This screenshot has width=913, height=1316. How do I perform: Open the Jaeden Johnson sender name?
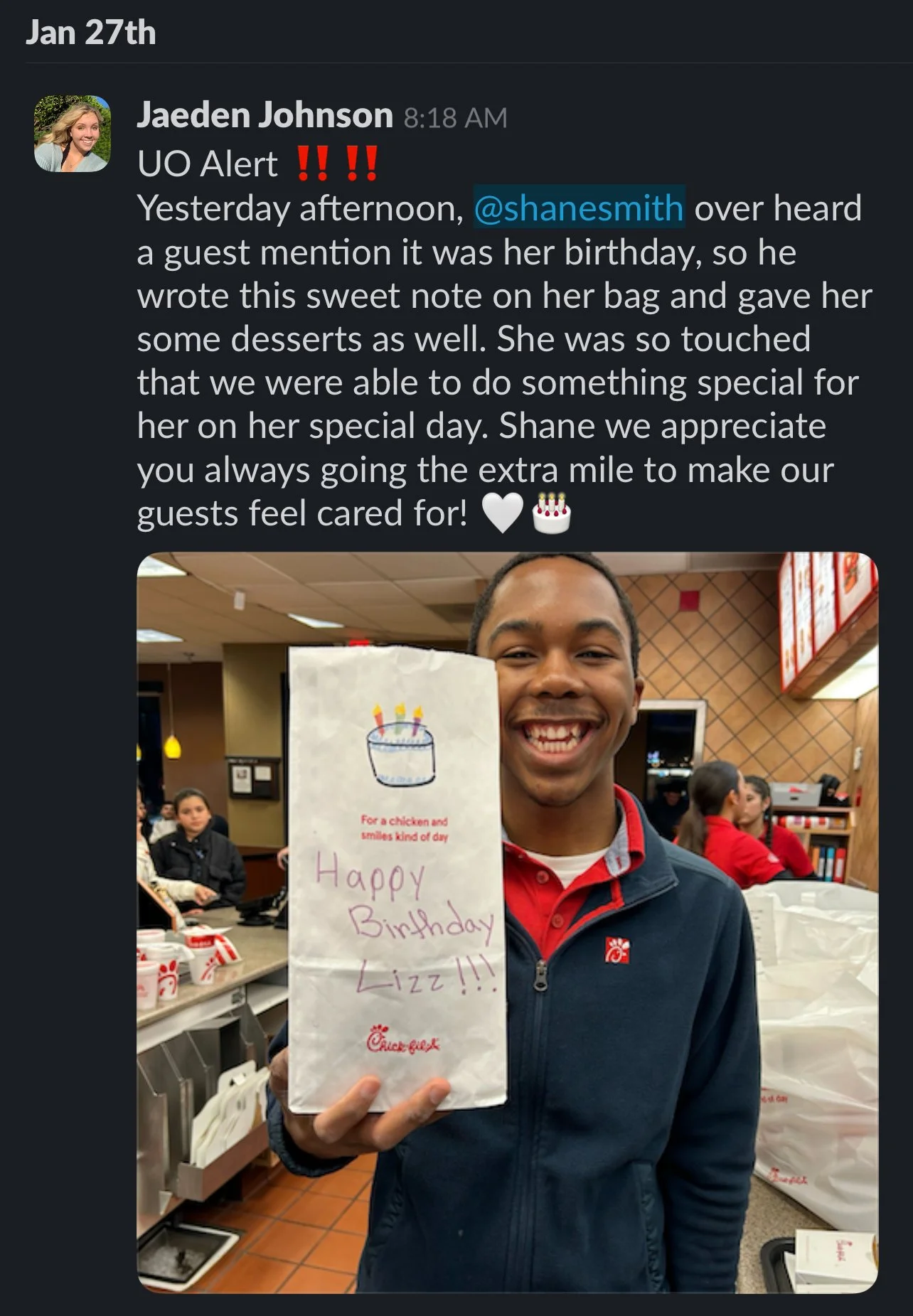point(265,115)
